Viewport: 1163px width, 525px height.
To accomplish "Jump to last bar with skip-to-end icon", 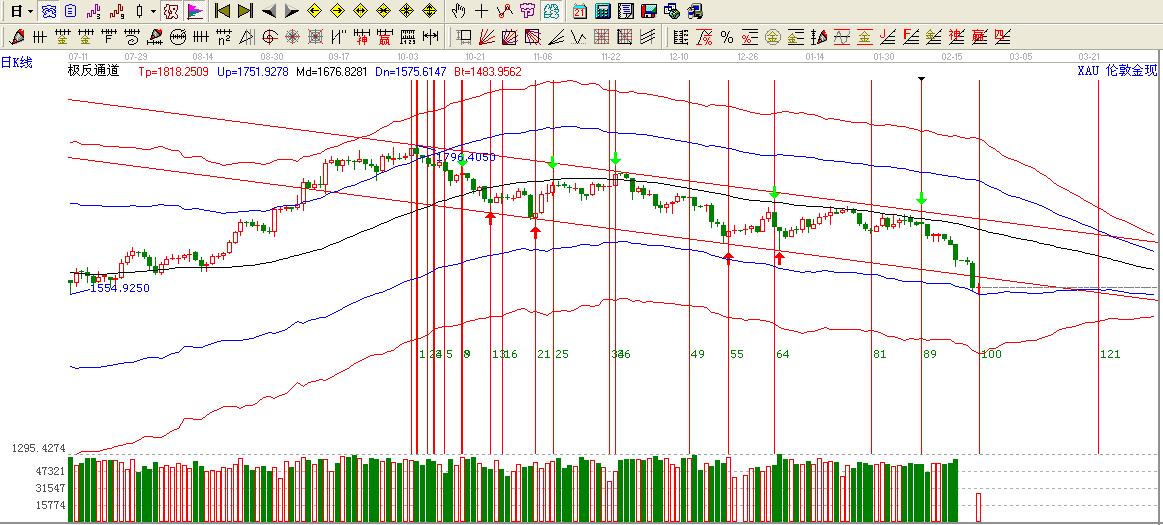I will 245,12.
